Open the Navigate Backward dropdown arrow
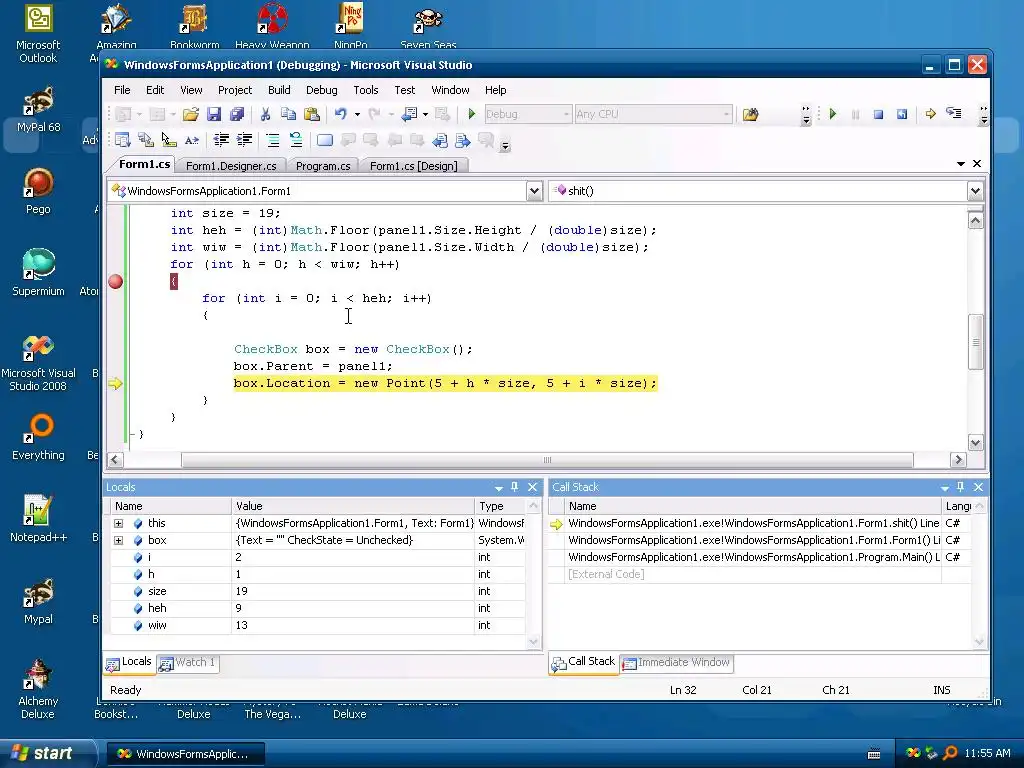 point(425,114)
